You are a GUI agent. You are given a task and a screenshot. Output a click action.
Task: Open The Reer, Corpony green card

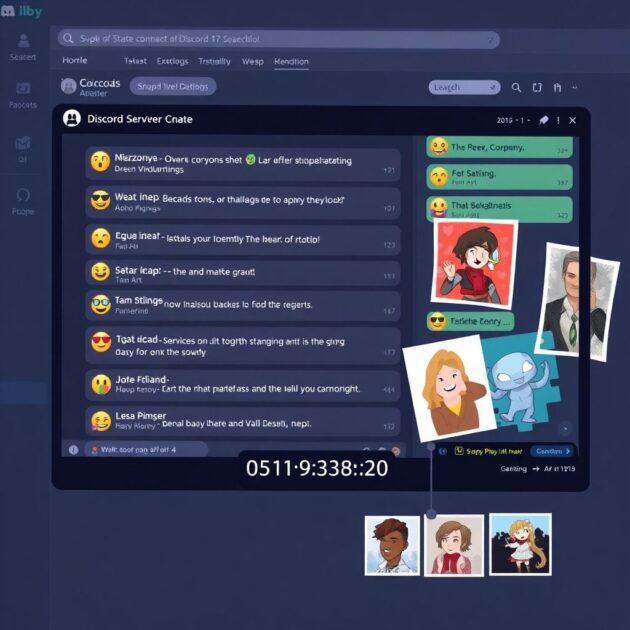point(499,147)
